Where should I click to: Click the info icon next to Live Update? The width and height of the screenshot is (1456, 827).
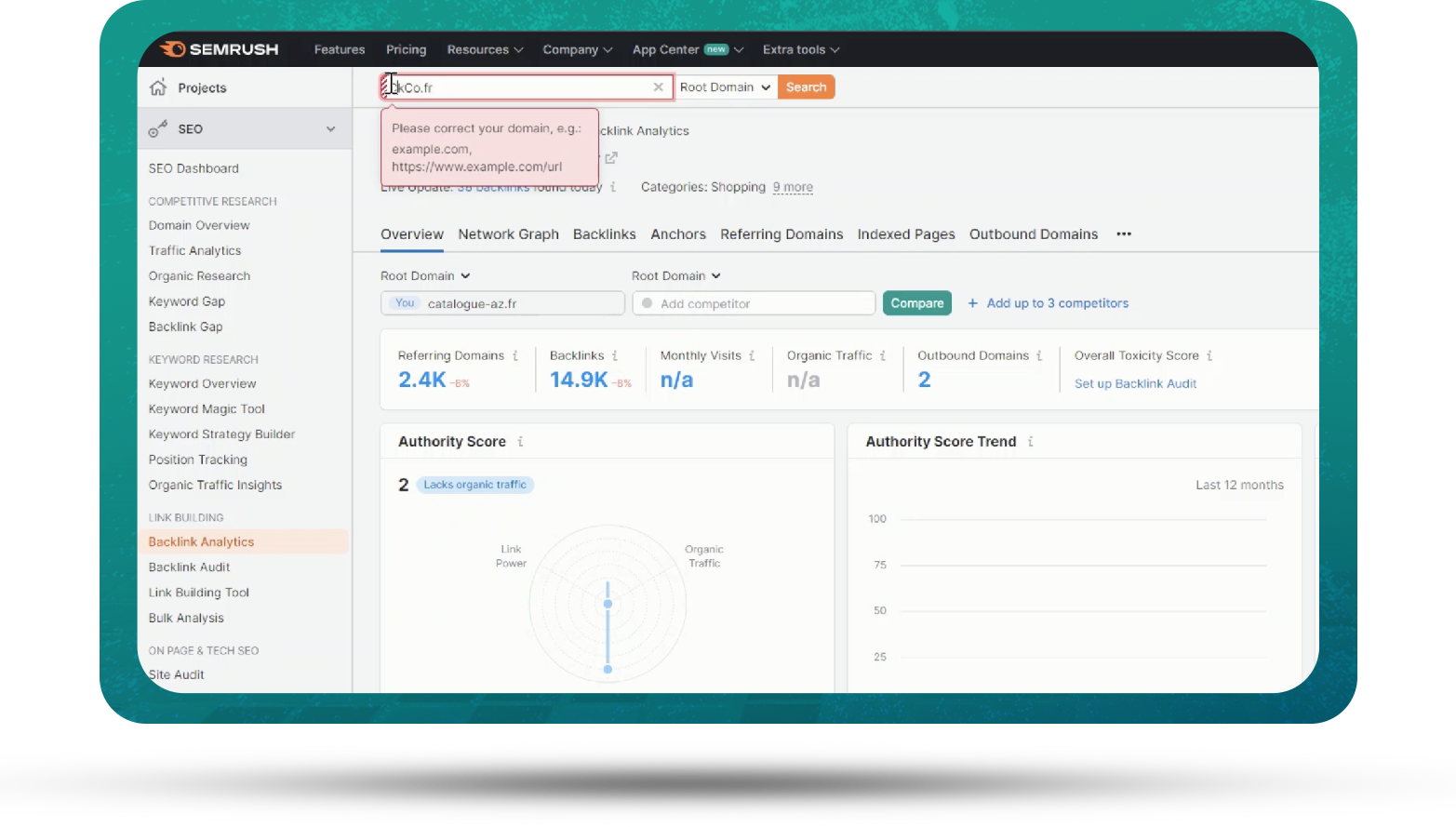(613, 187)
